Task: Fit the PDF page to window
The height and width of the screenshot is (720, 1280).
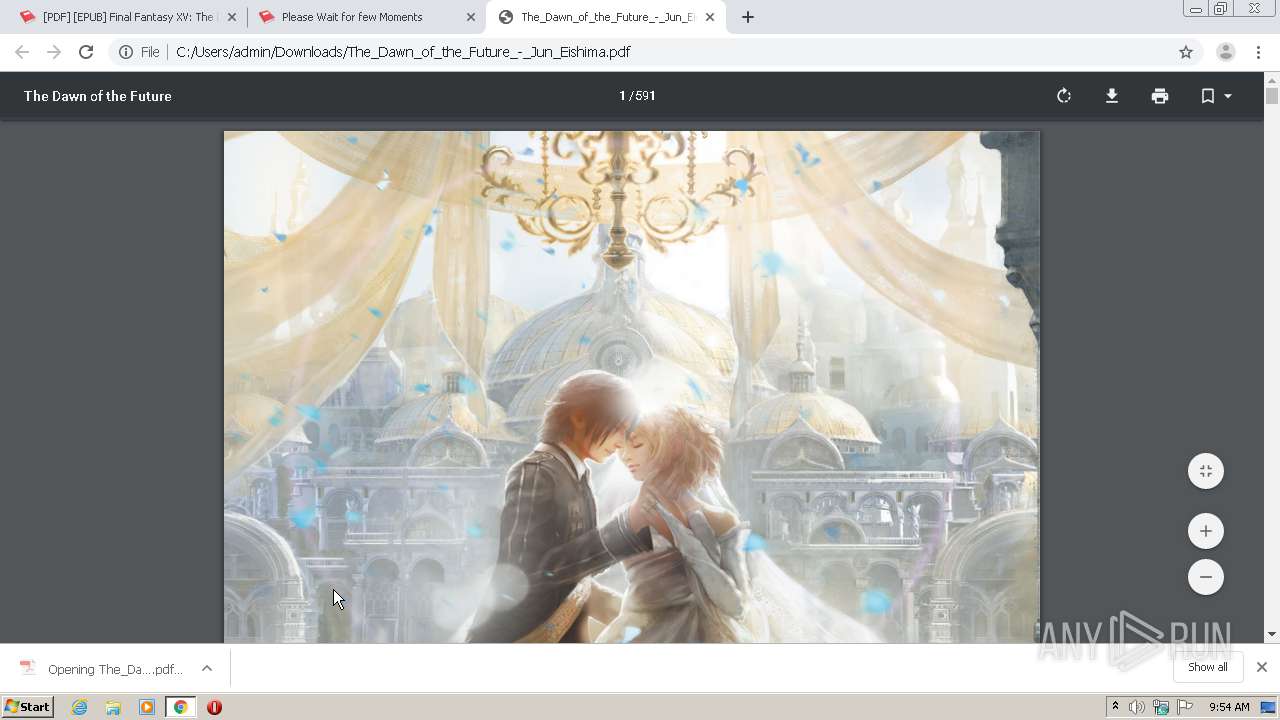Action: coord(1206,471)
